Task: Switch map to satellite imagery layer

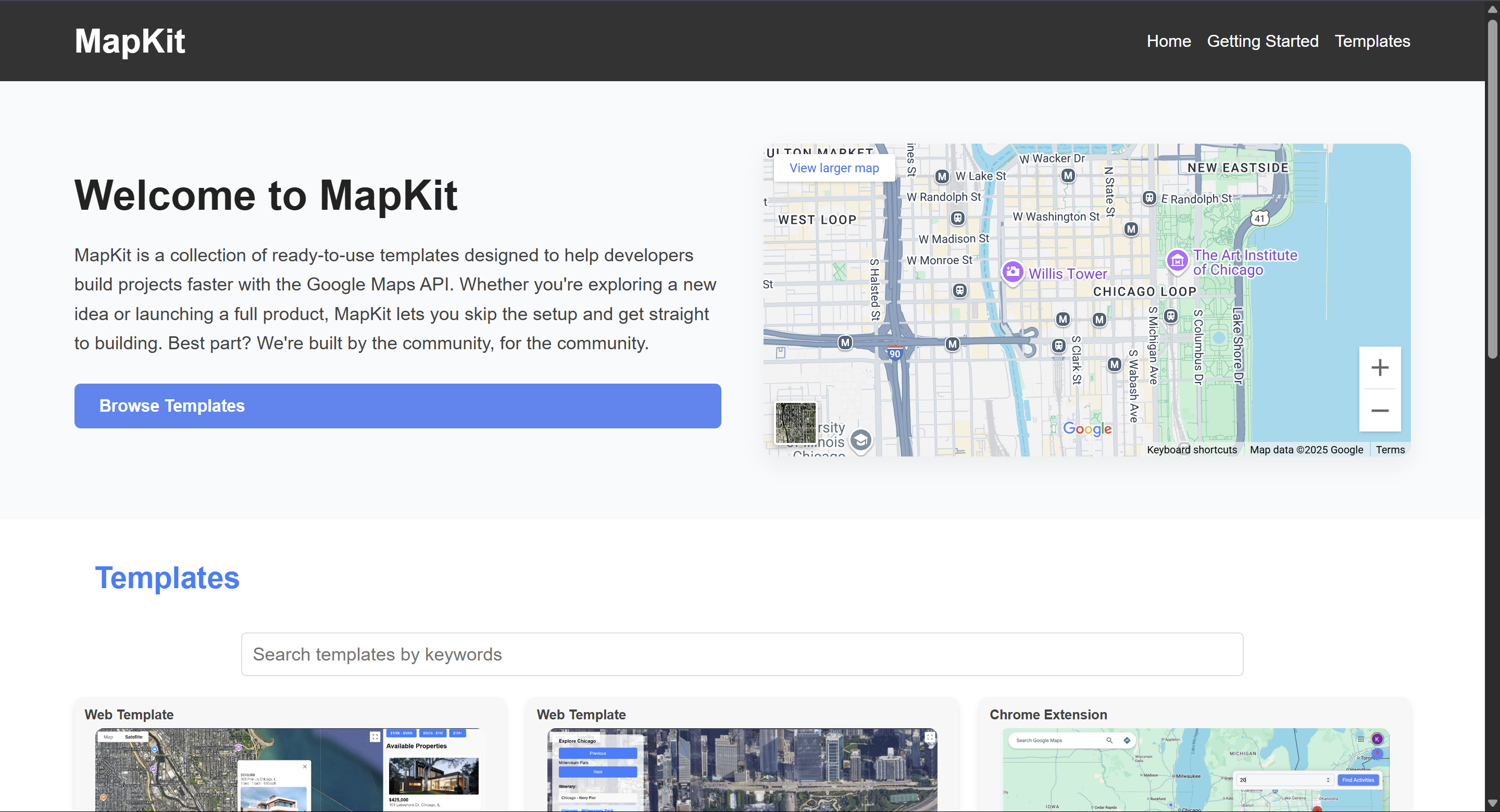Action: click(x=795, y=423)
